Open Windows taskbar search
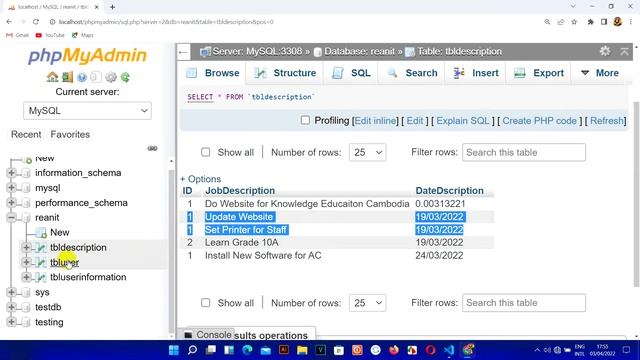Screen dimensions: 640x360 click(192, 350)
